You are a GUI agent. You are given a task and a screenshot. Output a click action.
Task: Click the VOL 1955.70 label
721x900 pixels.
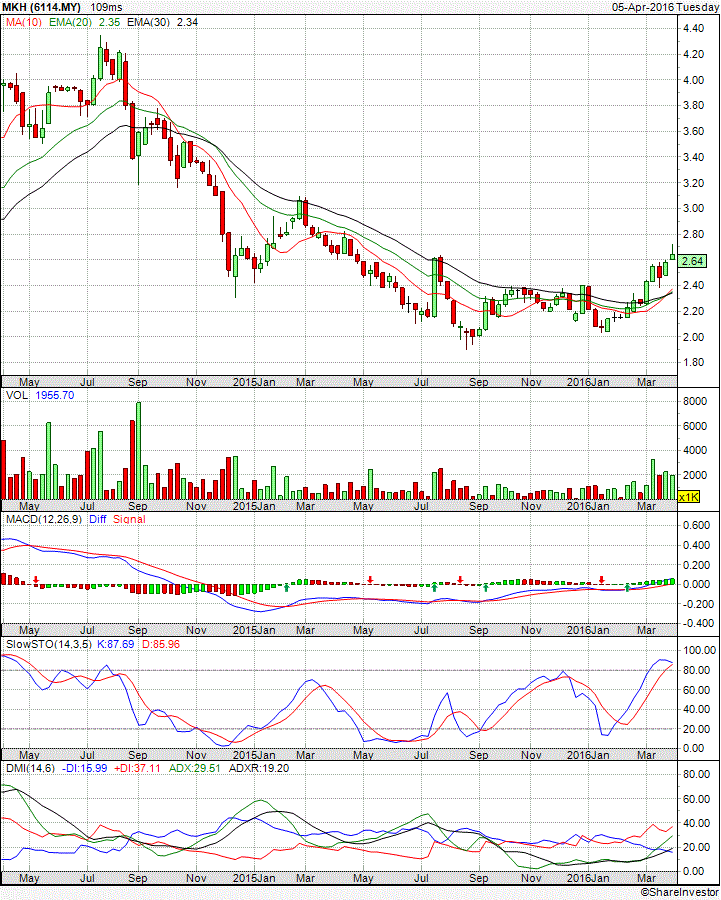pos(40,395)
